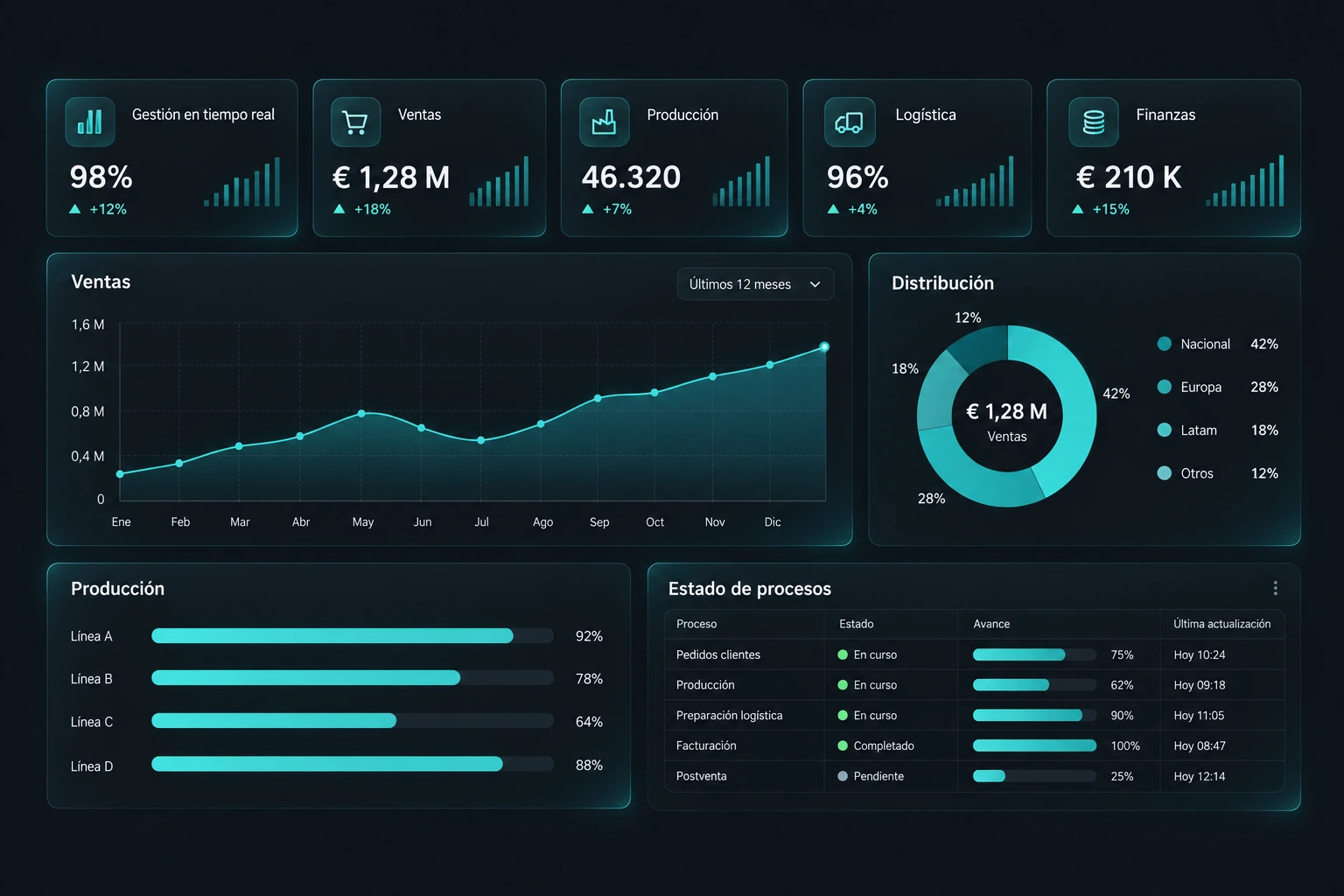Click the mini bar sparkline on Logística card

pyautogui.click(x=975, y=181)
